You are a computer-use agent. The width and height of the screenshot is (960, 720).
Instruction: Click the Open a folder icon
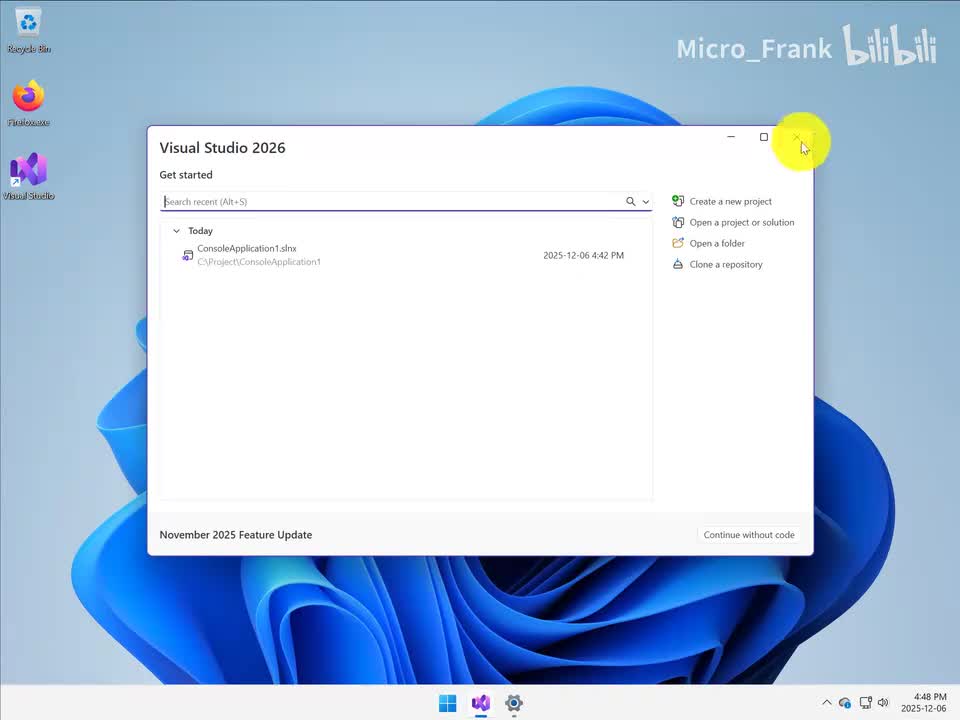[x=678, y=243]
